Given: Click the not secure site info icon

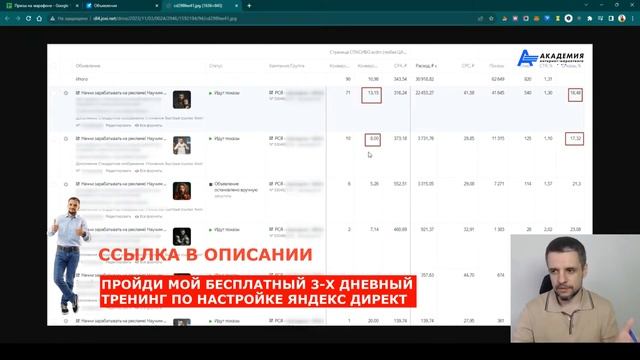Looking at the screenshot, I should (x=53, y=18).
